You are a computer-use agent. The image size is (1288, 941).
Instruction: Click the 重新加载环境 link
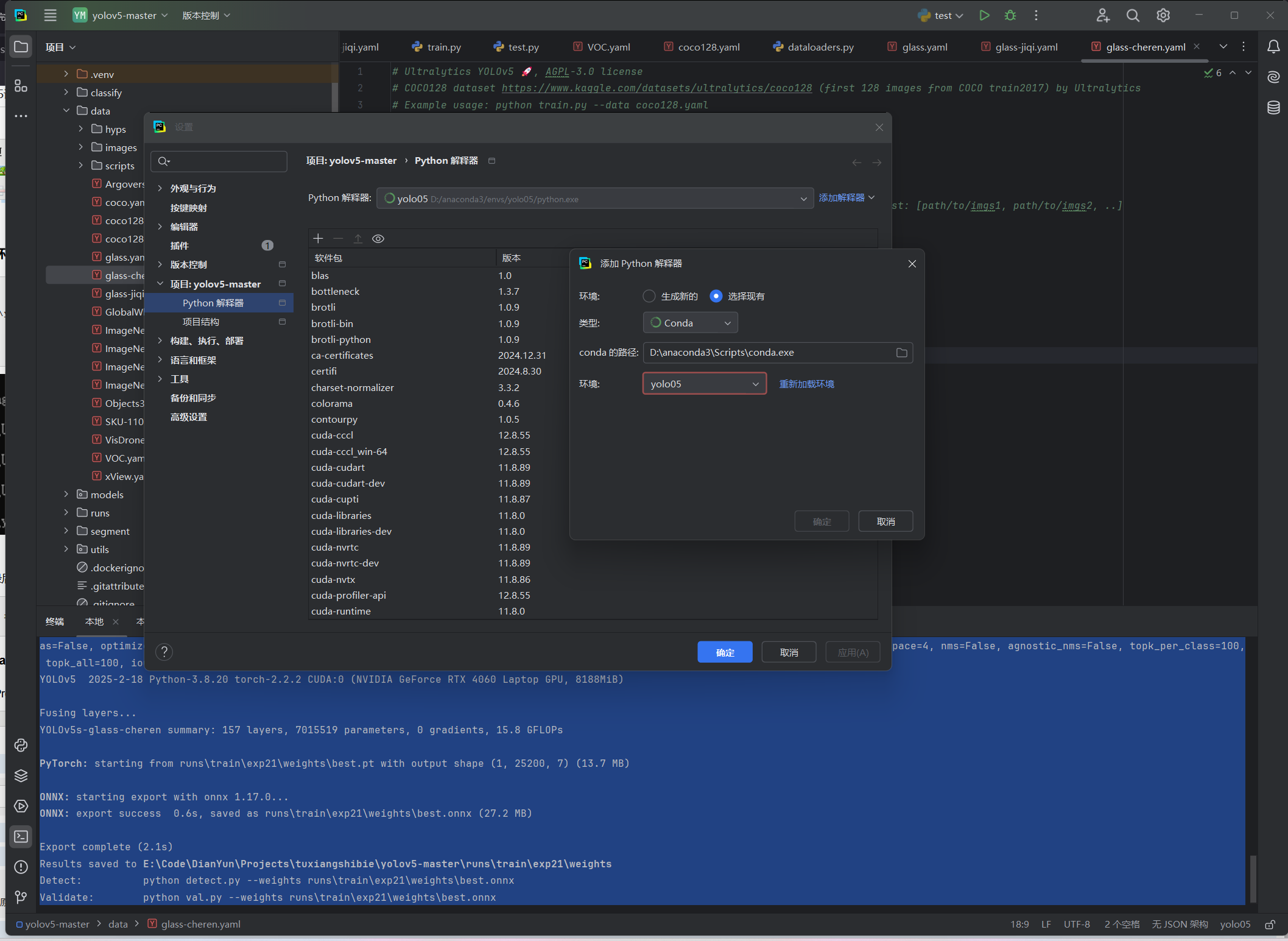806,384
